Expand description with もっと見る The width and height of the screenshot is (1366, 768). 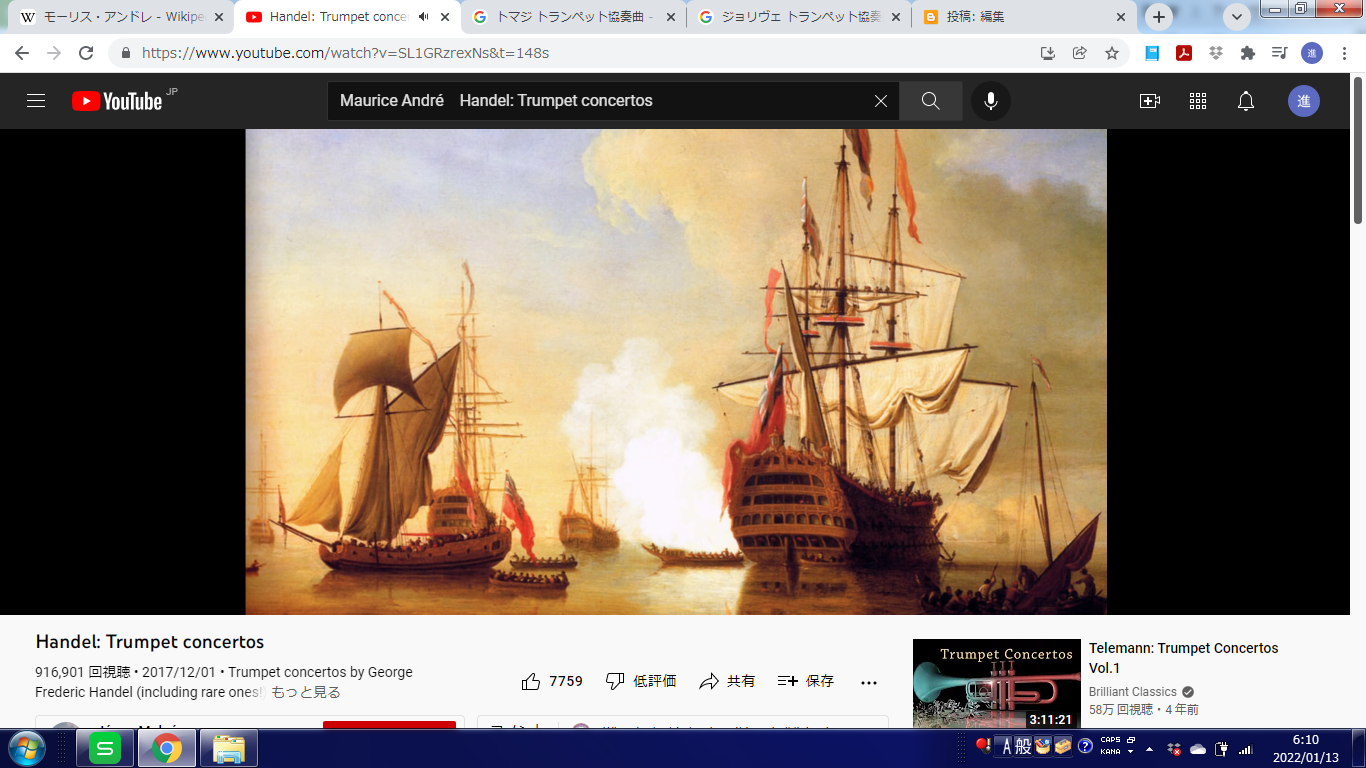coord(306,692)
